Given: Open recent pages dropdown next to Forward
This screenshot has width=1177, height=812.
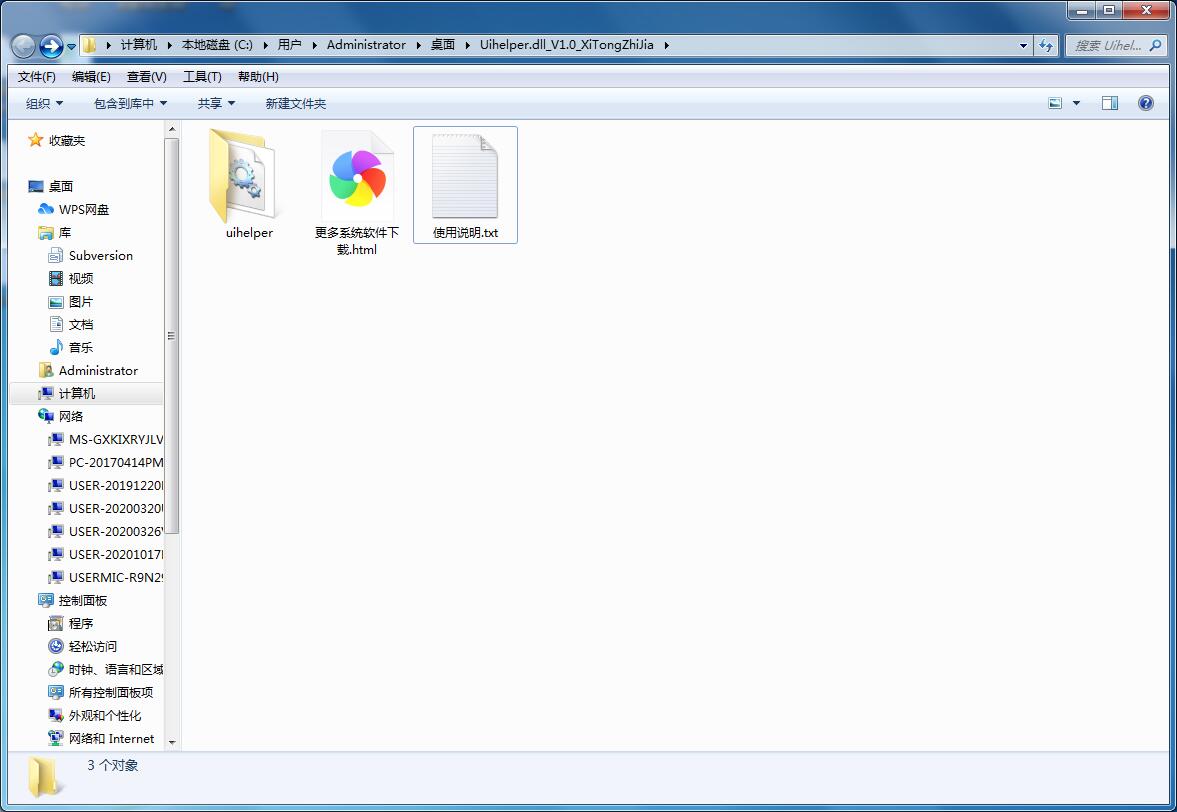Looking at the screenshot, I should 71,47.
